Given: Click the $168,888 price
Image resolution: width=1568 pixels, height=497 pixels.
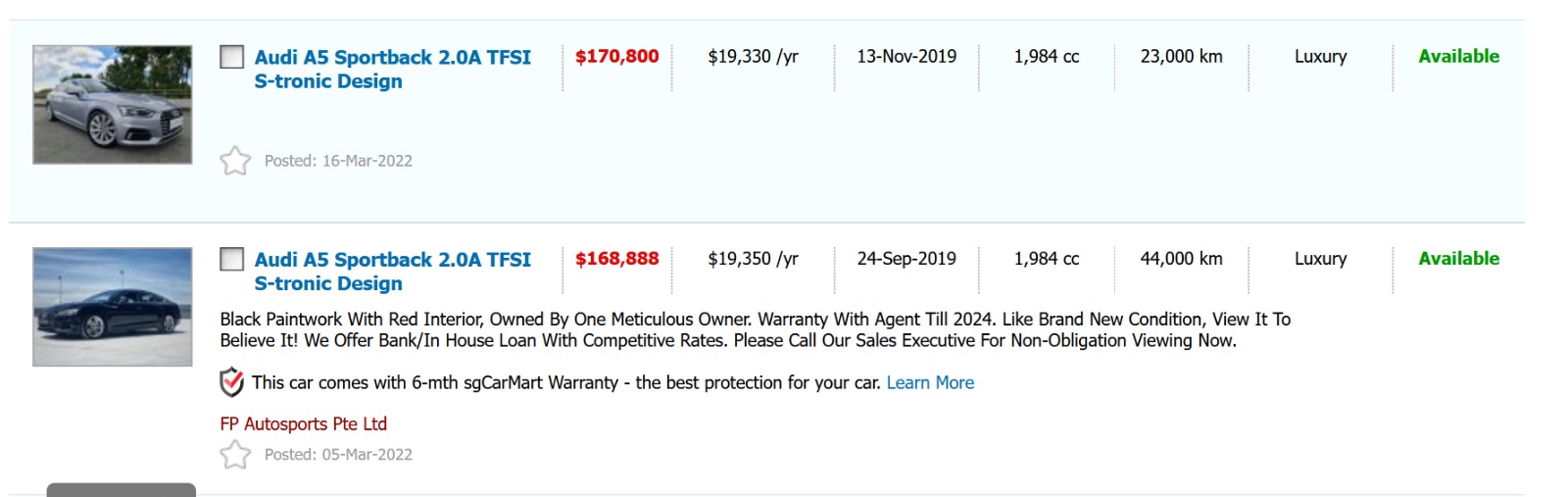Looking at the screenshot, I should tap(616, 259).
